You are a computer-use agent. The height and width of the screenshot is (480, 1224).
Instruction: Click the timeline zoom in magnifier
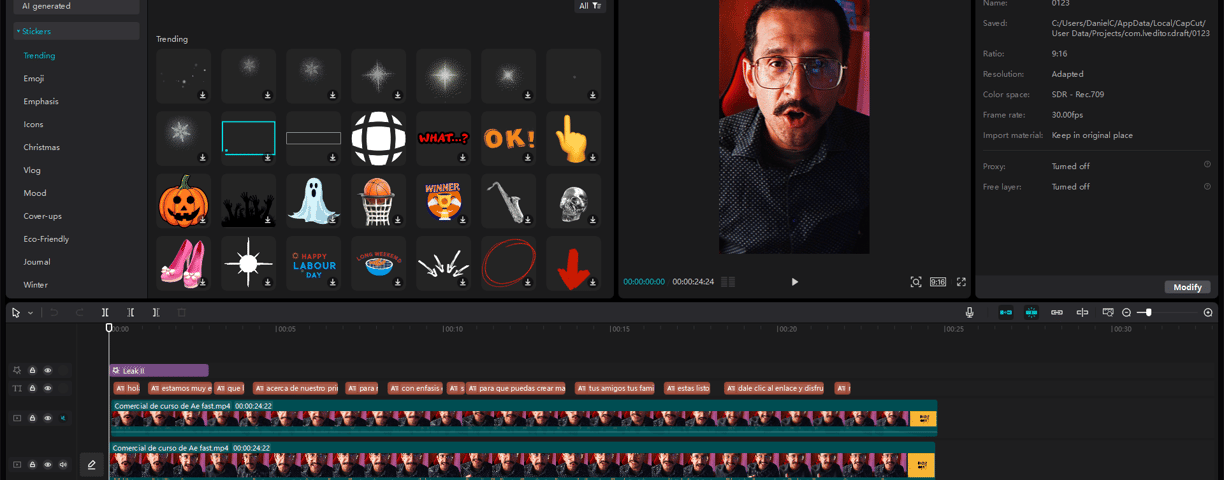coord(1208,313)
